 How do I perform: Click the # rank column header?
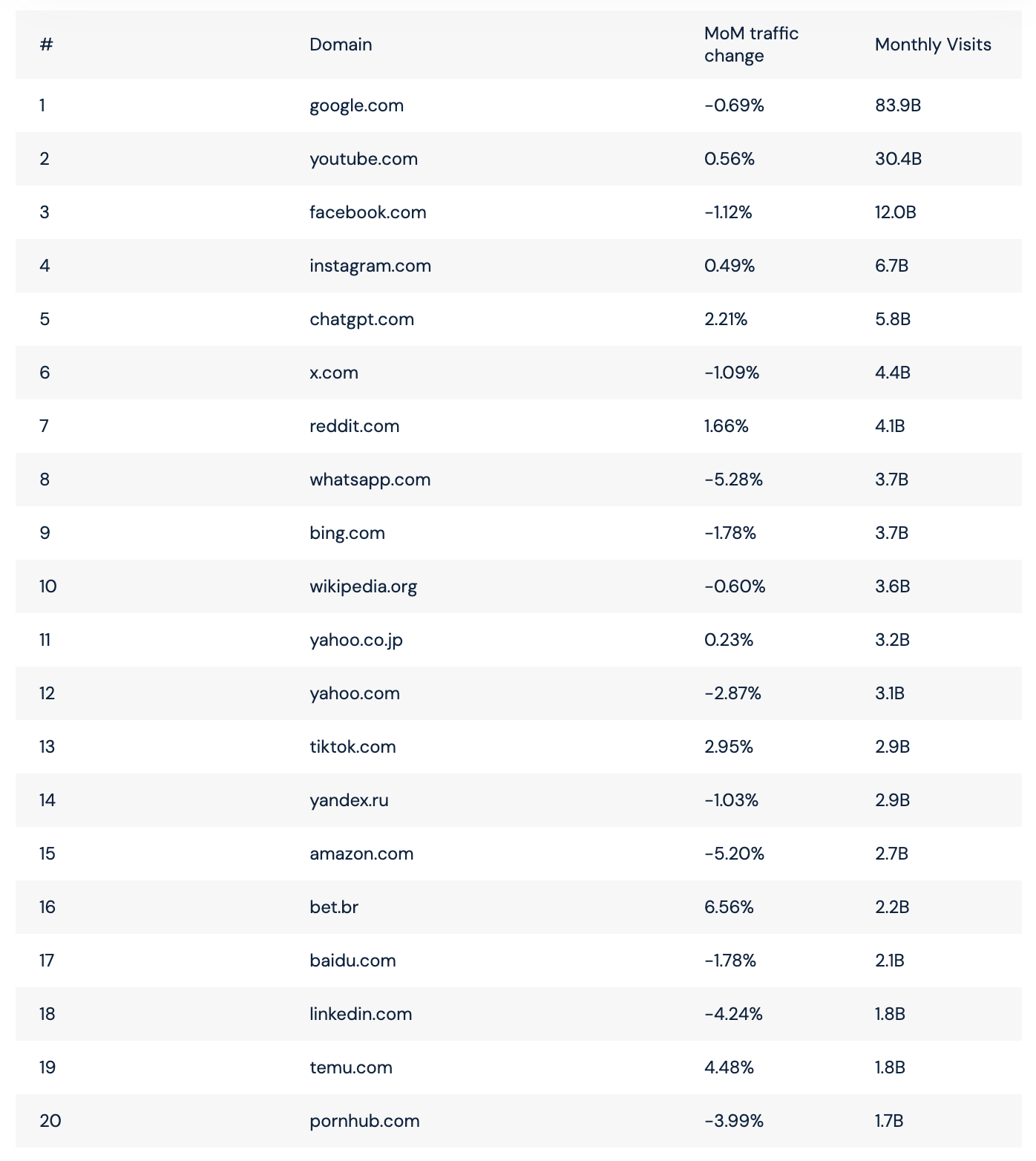(x=46, y=45)
